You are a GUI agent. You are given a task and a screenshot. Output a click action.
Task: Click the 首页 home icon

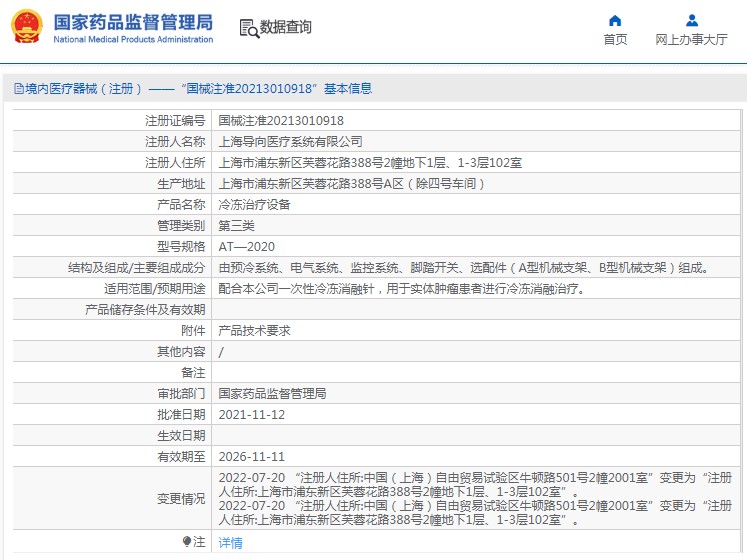615,20
